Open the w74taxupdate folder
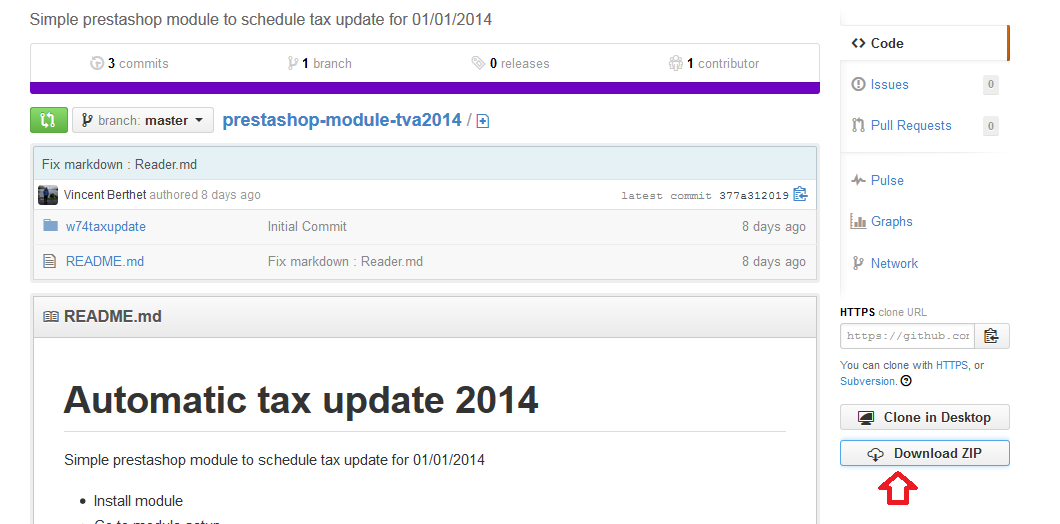Viewport: 1060px width, 524px height. pos(105,227)
